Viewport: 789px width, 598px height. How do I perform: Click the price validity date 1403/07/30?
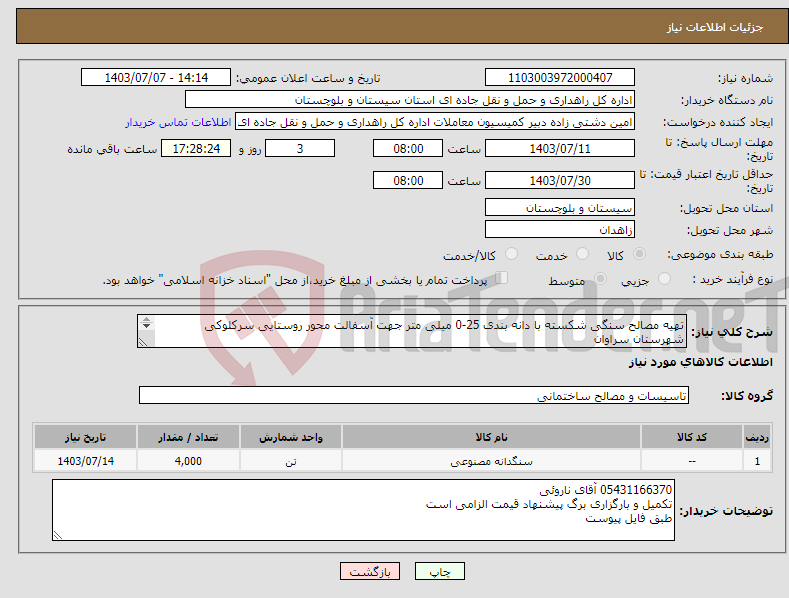(560, 180)
